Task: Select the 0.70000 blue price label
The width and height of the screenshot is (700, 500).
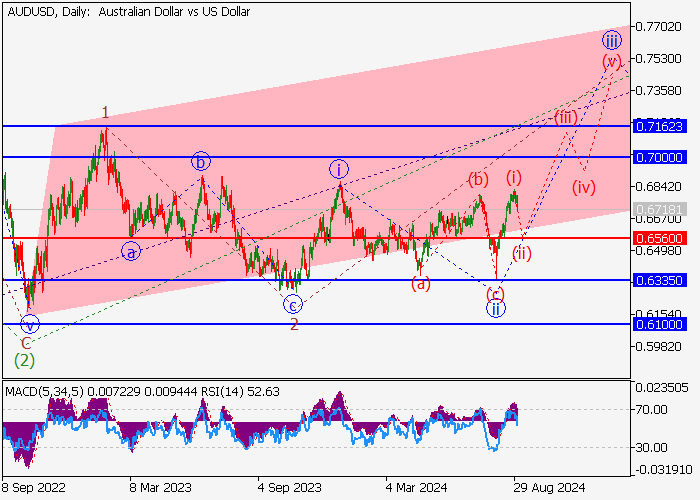Action: (659, 157)
